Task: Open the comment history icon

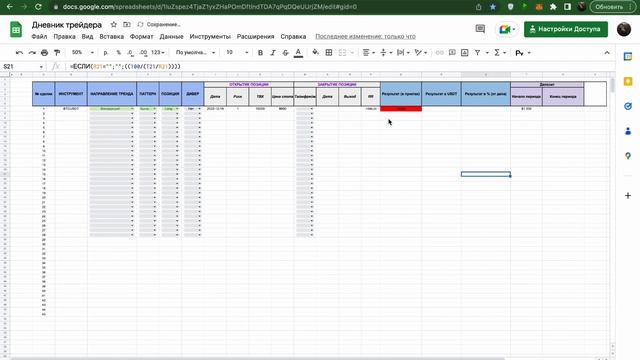Action: click(x=480, y=29)
